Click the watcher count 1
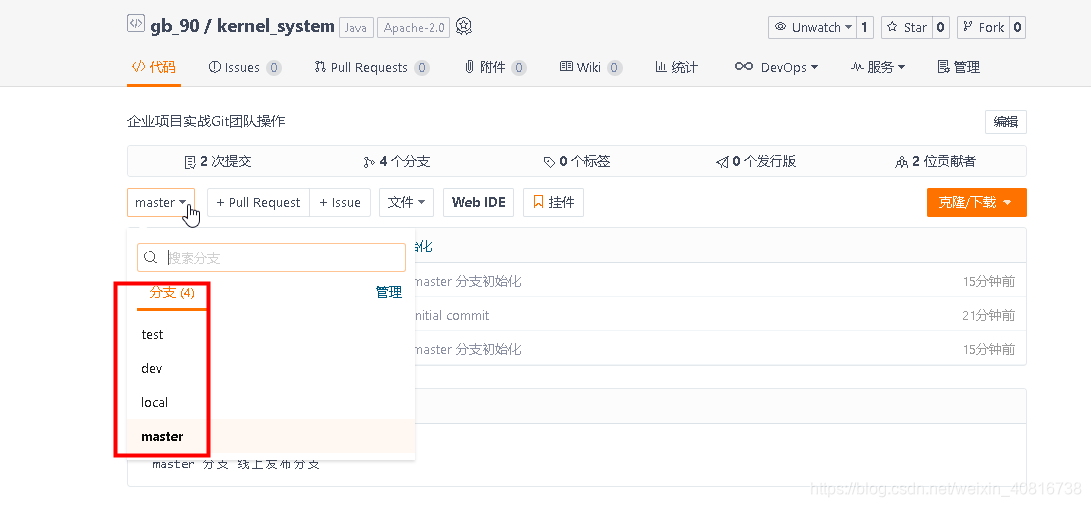This screenshot has height=507, width=1091. click(865, 27)
